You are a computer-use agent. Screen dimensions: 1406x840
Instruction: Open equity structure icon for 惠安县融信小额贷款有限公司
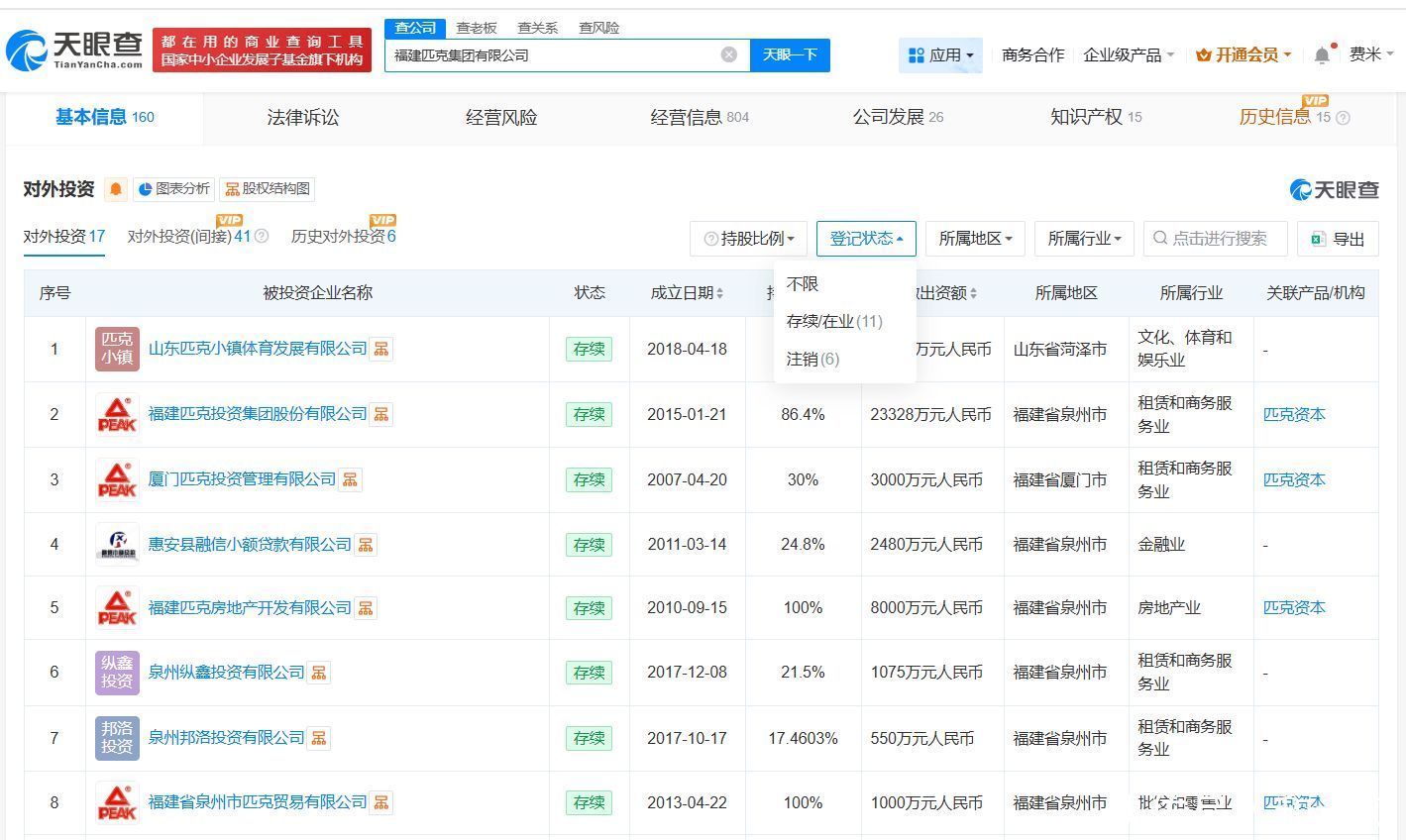(x=366, y=545)
